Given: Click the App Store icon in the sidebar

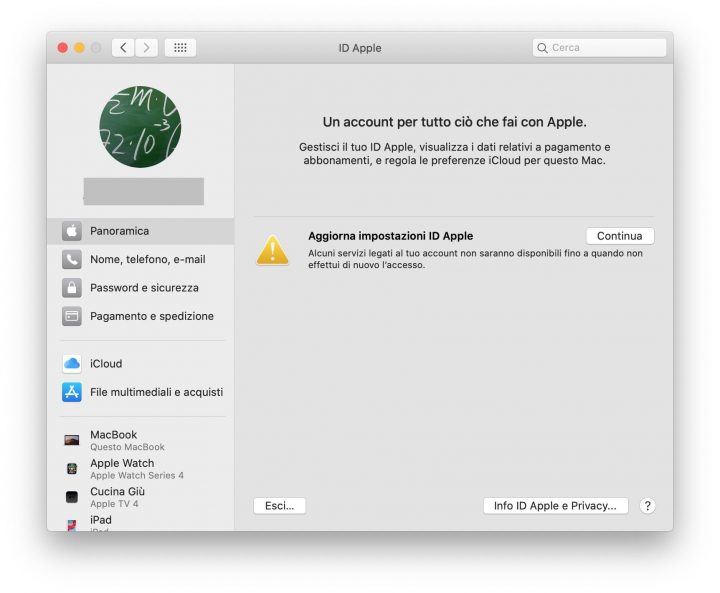Looking at the screenshot, I should point(72,392).
